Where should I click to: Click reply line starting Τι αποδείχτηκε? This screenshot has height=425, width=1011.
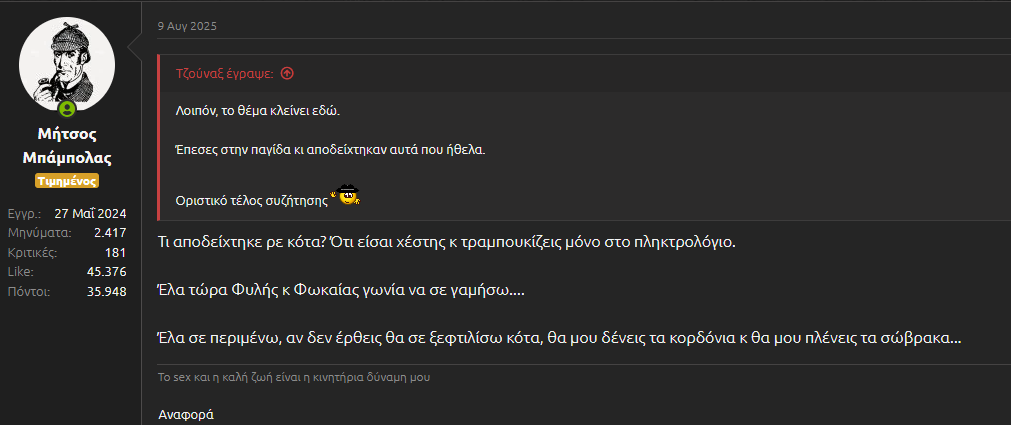pyautogui.click(x=446, y=242)
